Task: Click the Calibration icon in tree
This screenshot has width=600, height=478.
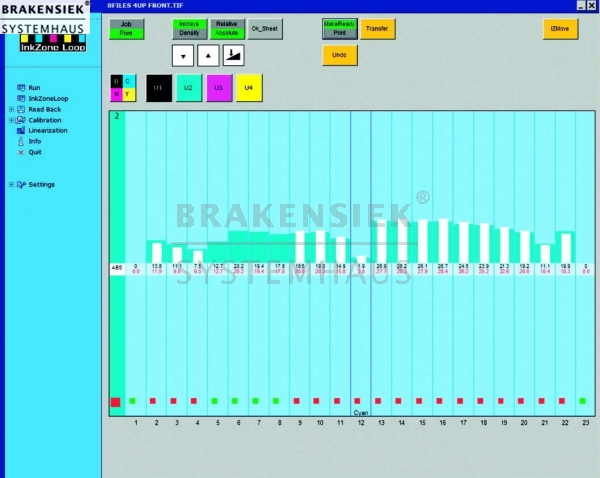Action: coord(21,120)
